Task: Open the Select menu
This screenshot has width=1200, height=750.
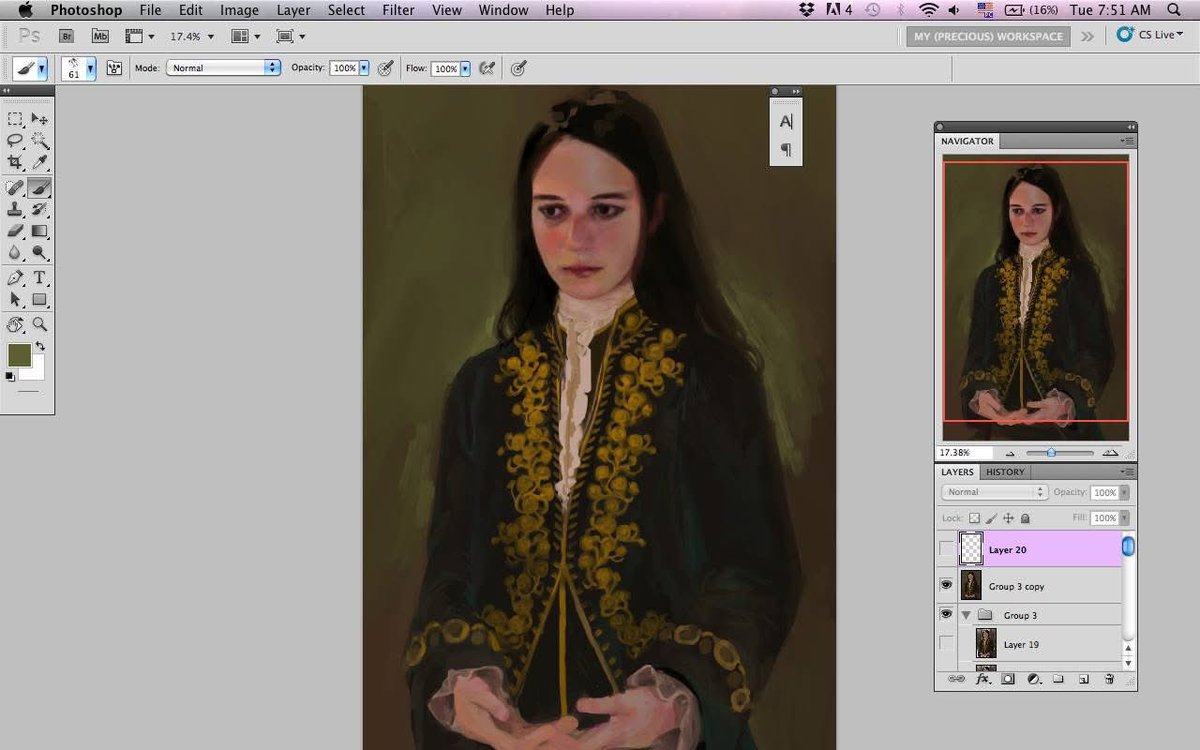Action: [346, 10]
